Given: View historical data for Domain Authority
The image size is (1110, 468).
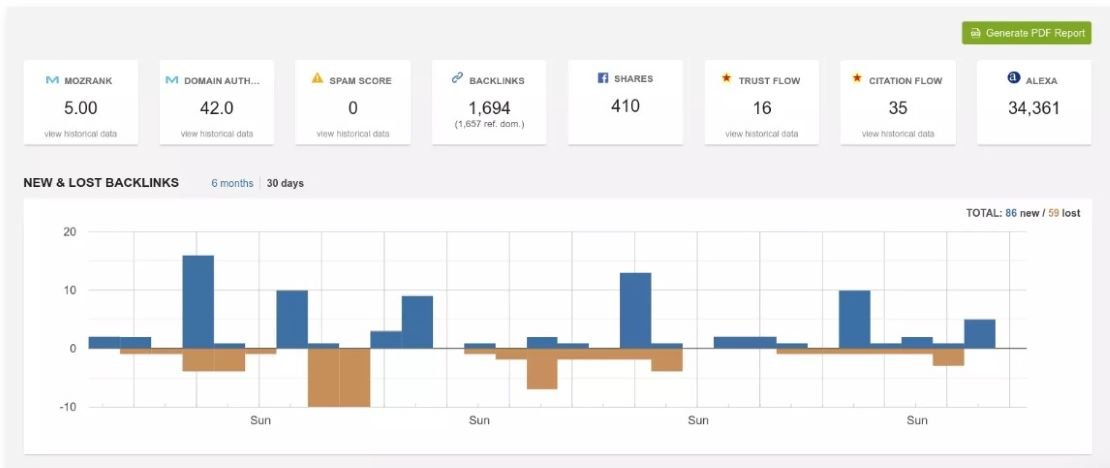Looking at the screenshot, I should coord(217,134).
